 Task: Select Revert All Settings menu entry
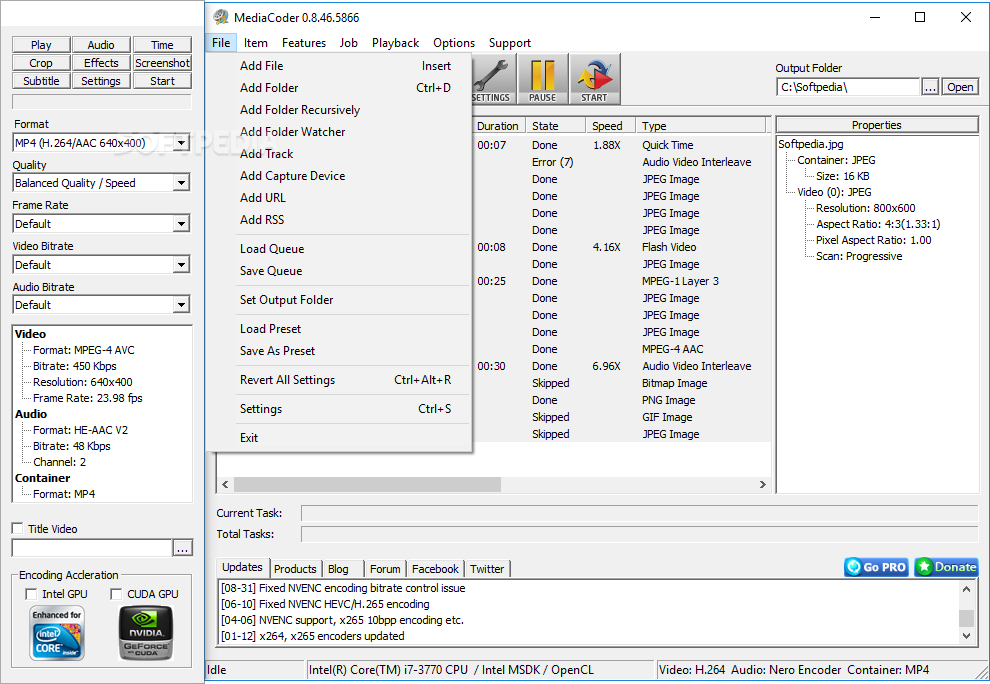[340, 380]
